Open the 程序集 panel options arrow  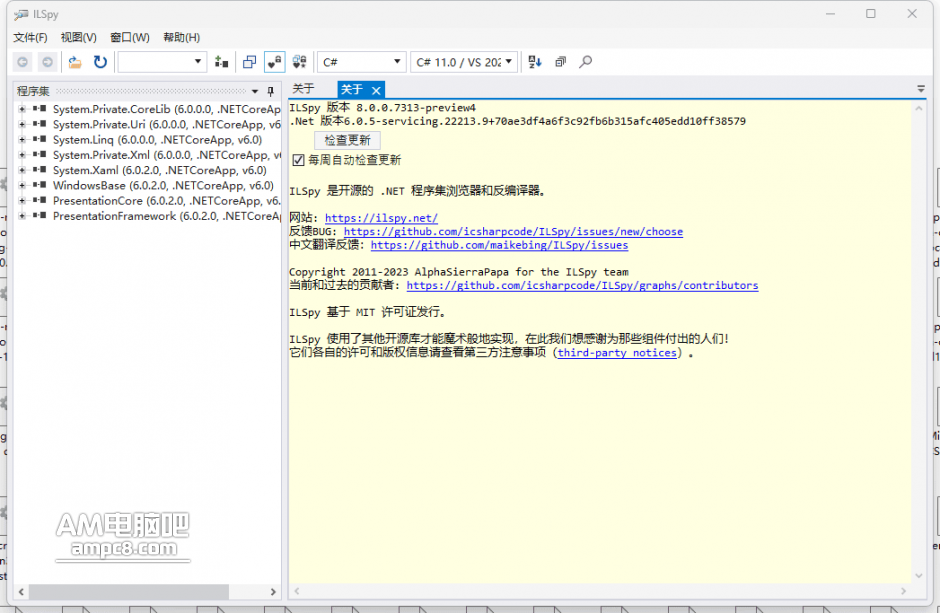255,91
